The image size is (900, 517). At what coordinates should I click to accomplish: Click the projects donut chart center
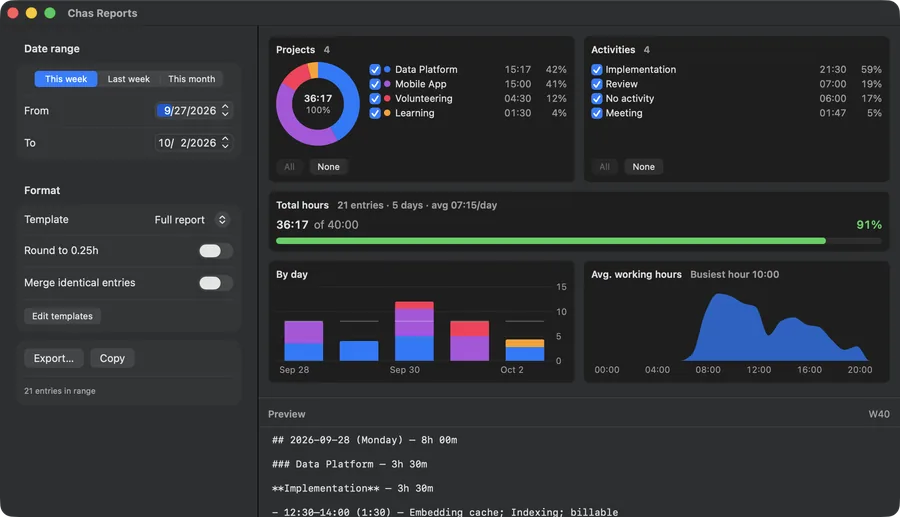(x=318, y=104)
